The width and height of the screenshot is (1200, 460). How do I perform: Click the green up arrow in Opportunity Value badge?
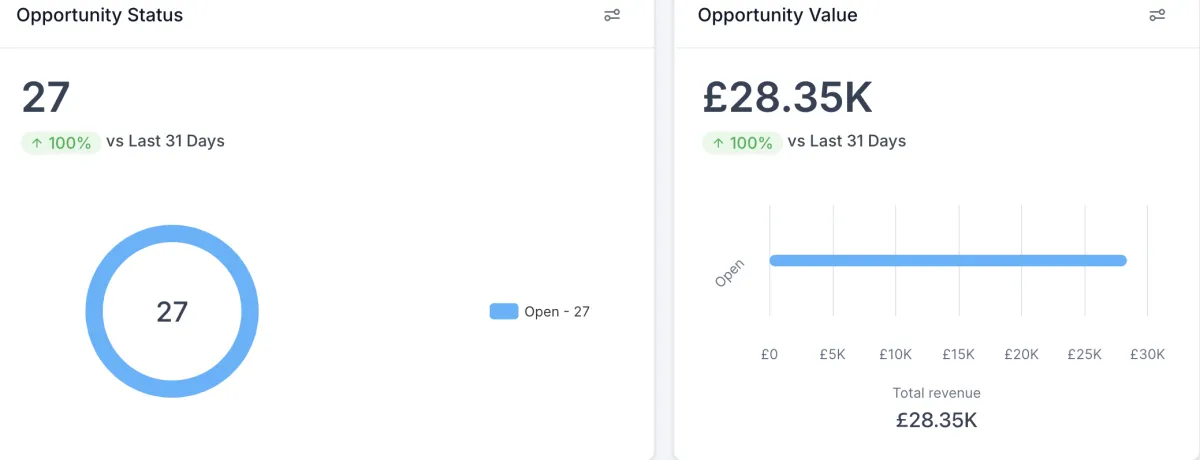tap(718, 143)
